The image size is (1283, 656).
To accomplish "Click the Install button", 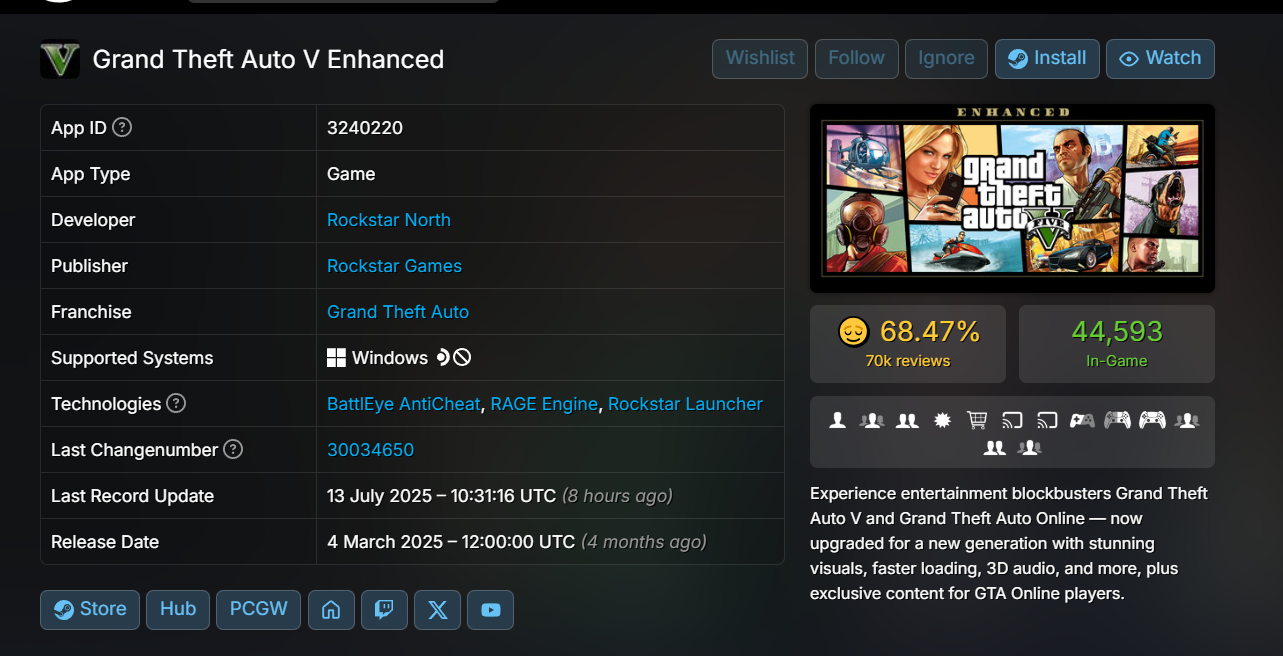I will 1047,59.
